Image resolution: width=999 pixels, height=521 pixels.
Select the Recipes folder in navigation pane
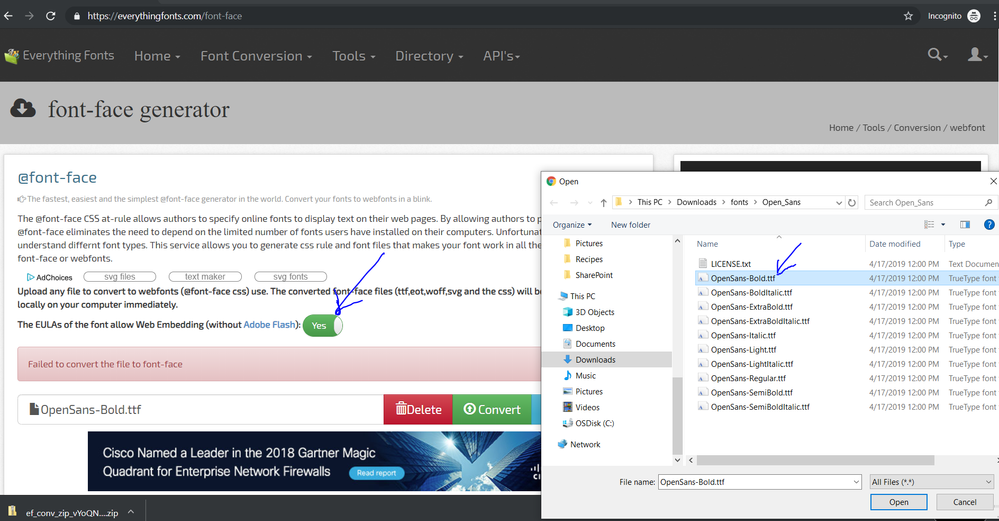pyautogui.click(x=583, y=259)
